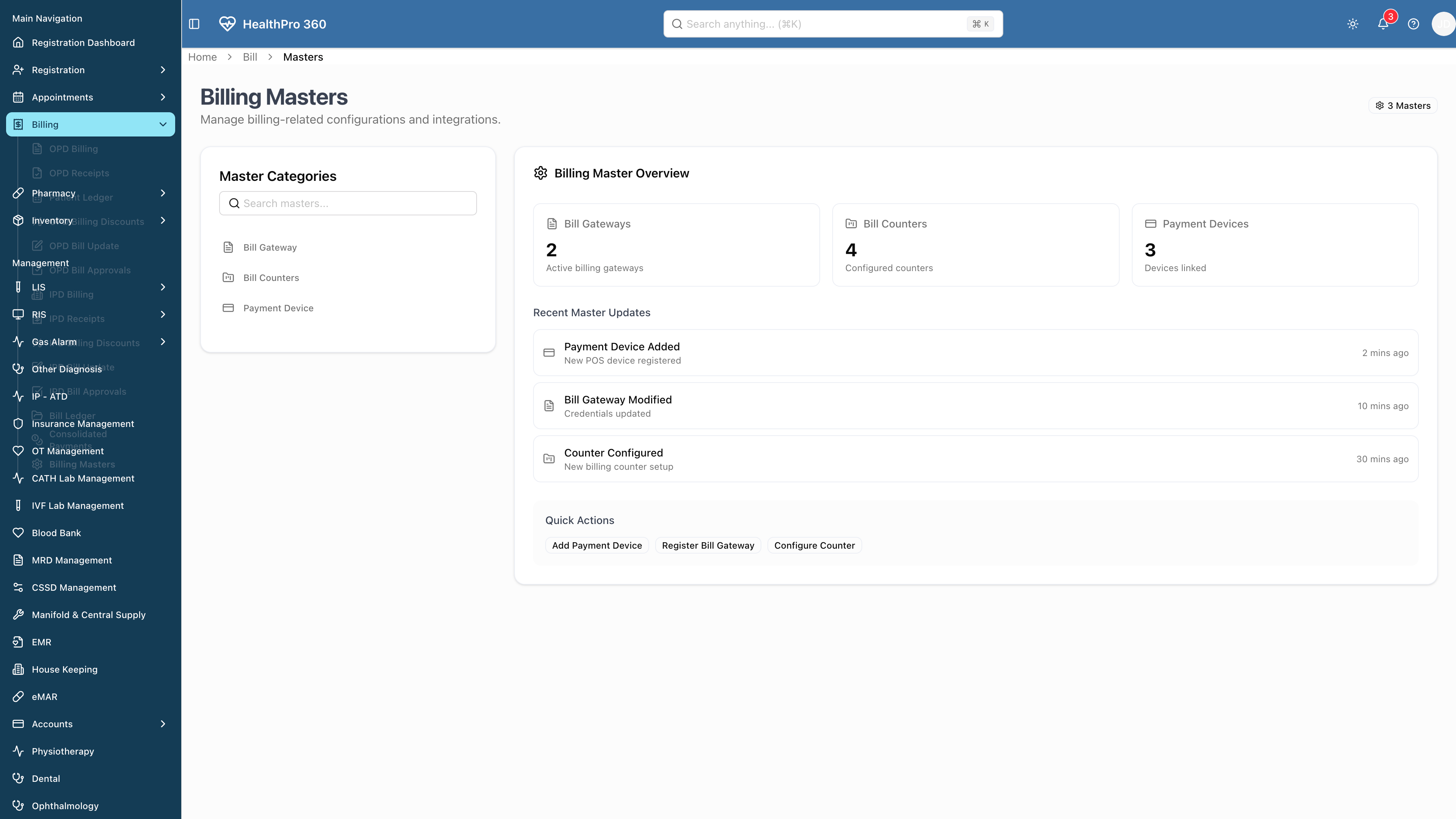Click the EMR file icon

coord(18,642)
